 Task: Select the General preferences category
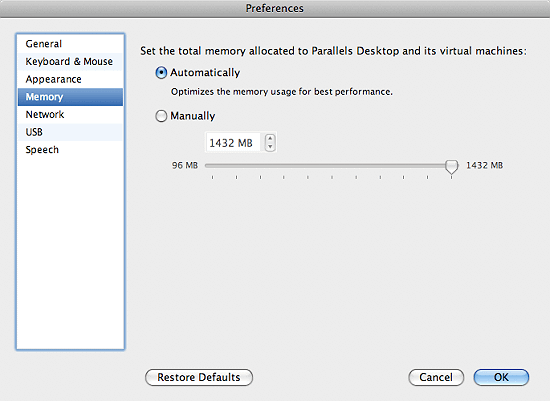coord(70,44)
